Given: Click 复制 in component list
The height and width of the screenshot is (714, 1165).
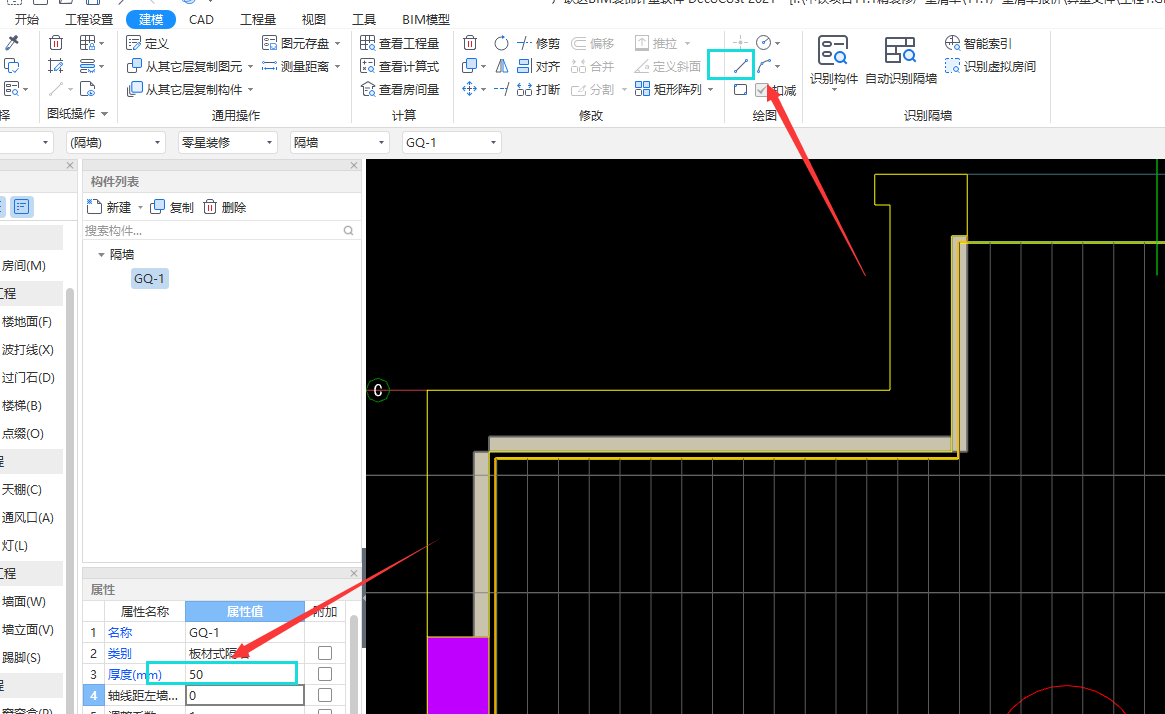Looking at the screenshot, I should point(172,207).
